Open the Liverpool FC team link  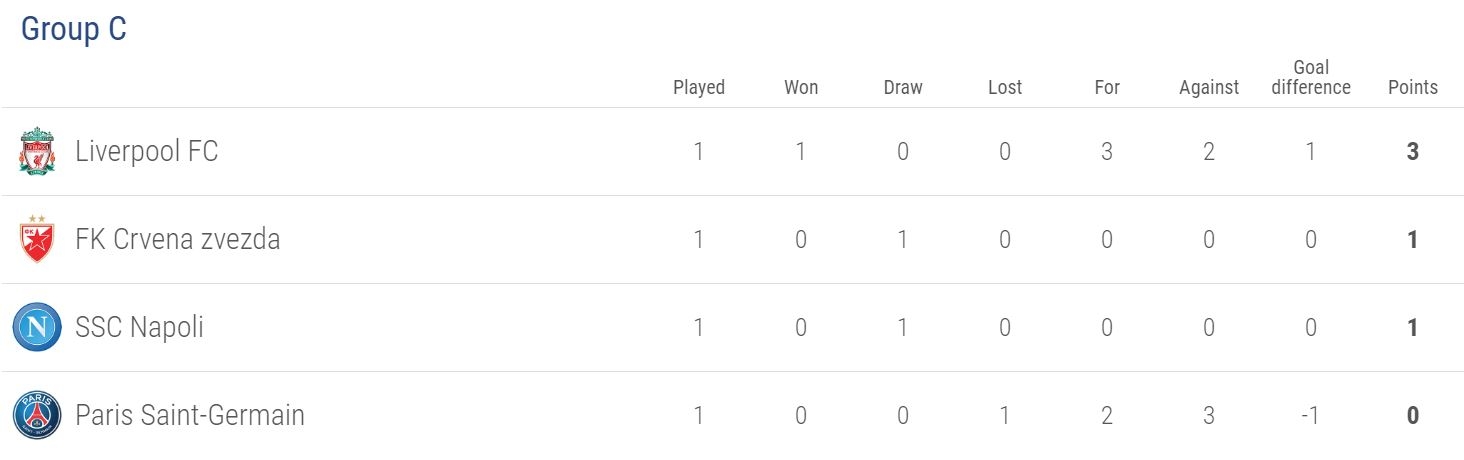(146, 152)
